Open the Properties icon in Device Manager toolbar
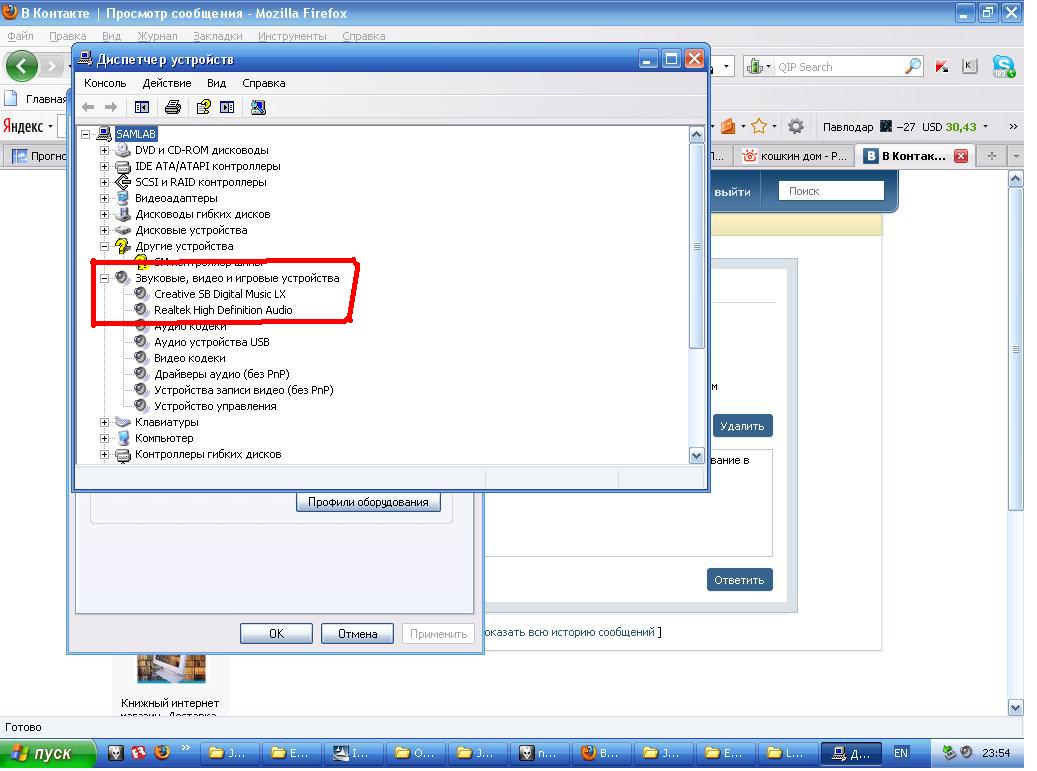The image size is (1037, 771). tap(204, 107)
